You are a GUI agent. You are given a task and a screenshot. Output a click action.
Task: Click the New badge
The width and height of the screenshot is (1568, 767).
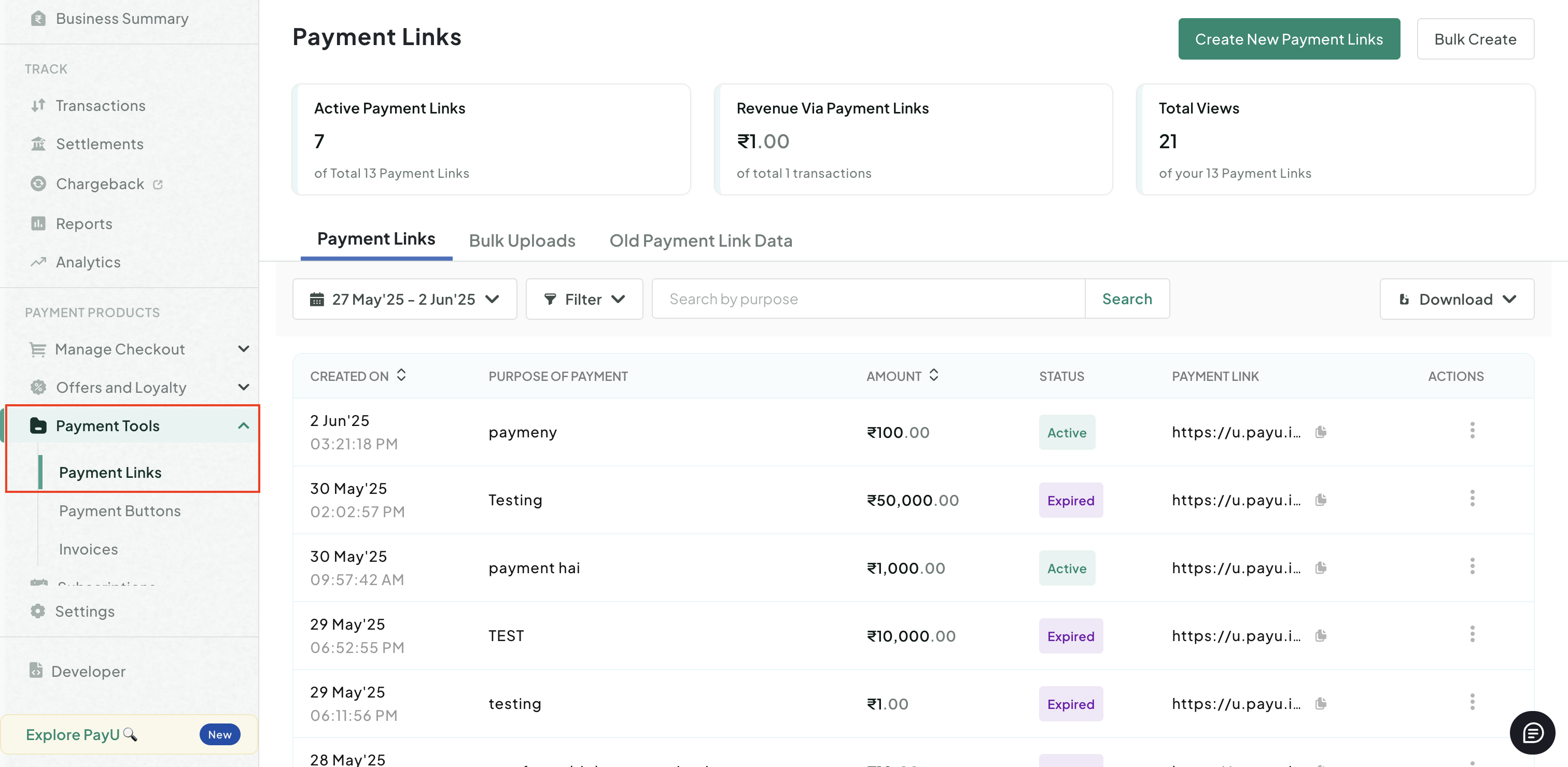[x=220, y=735]
